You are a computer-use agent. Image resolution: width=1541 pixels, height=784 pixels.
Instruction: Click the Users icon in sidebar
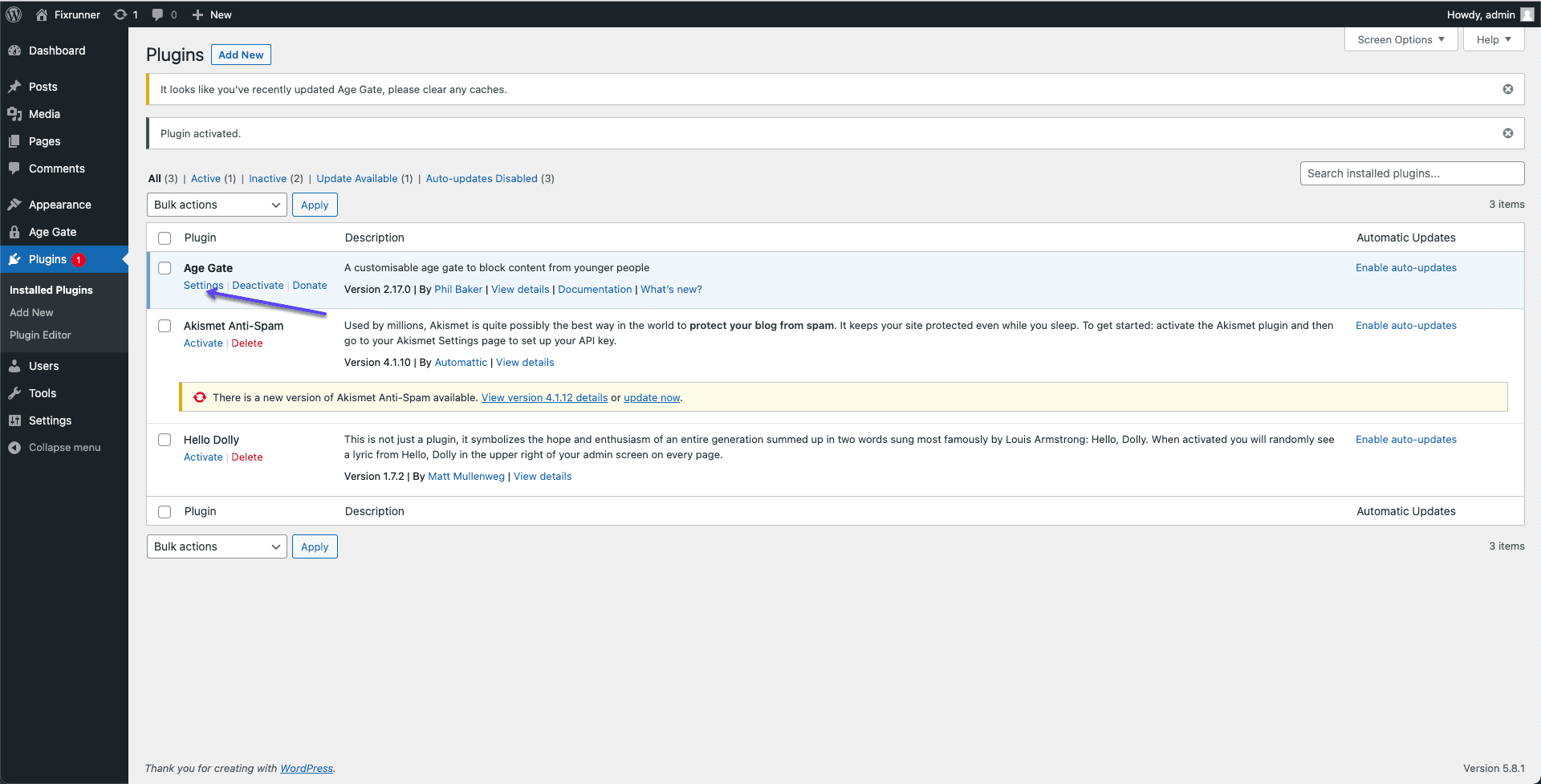tap(14, 366)
